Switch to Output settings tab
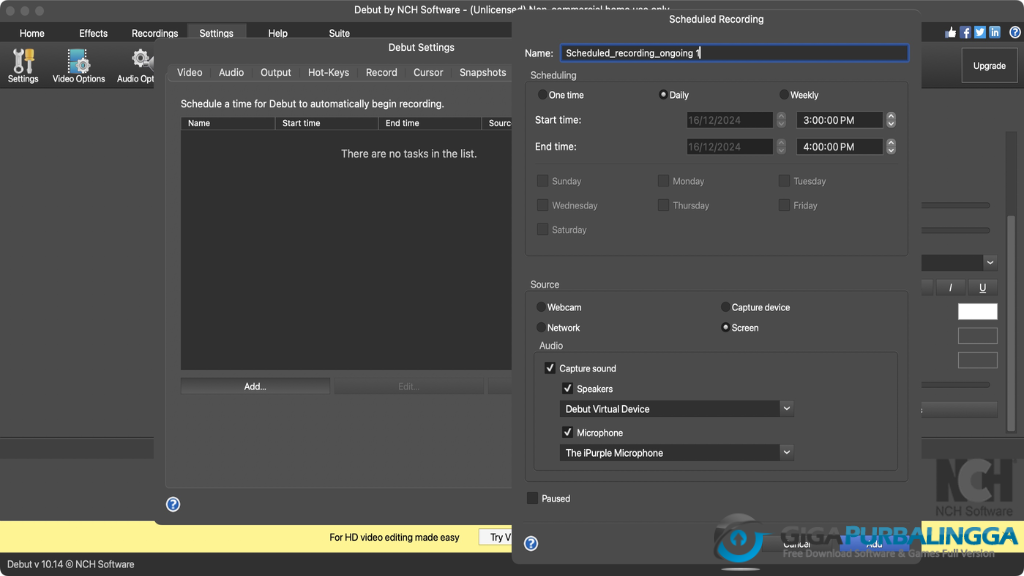The image size is (1024, 576). [x=276, y=72]
